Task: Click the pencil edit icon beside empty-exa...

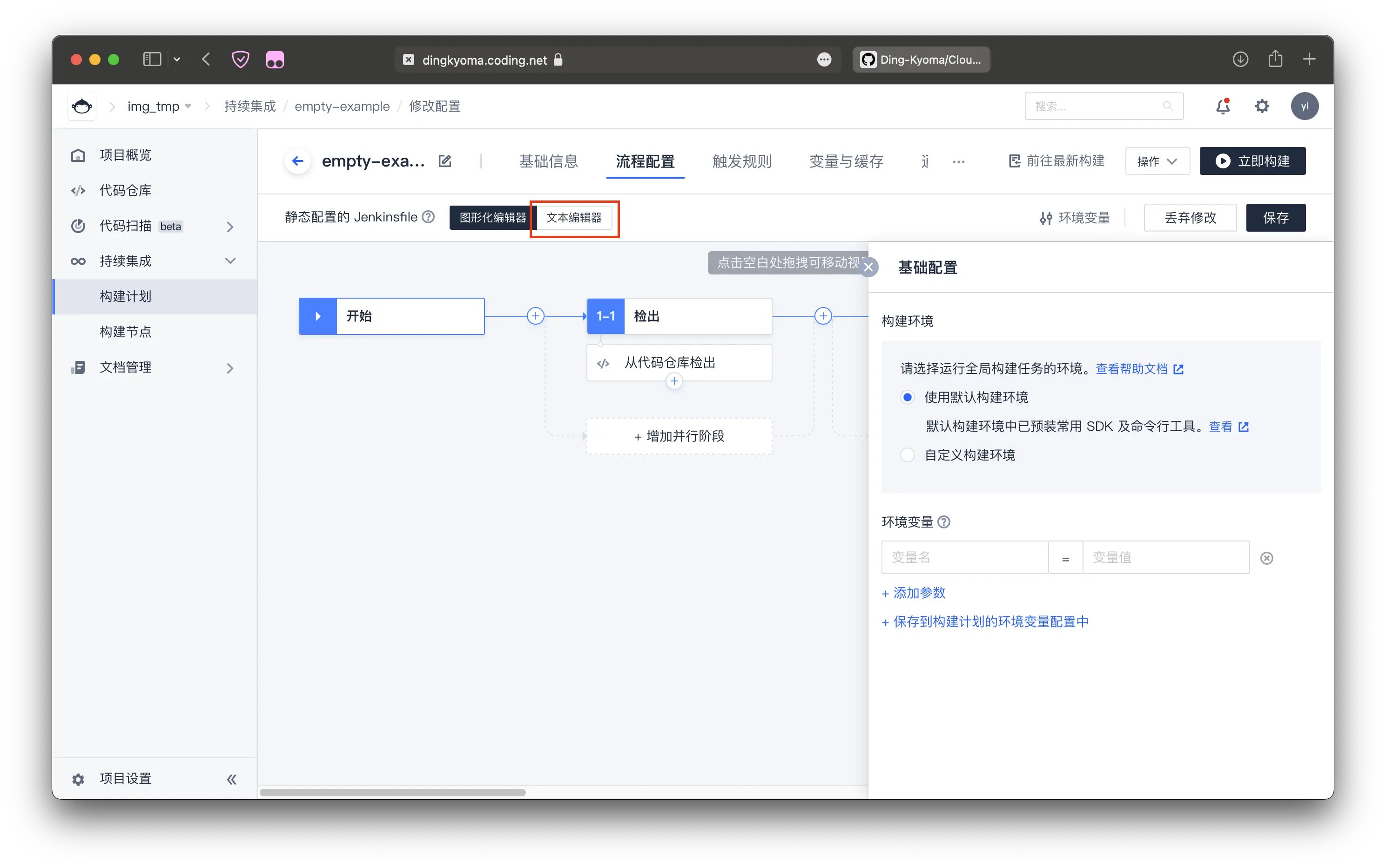Action: pyautogui.click(x=444, y=161)
